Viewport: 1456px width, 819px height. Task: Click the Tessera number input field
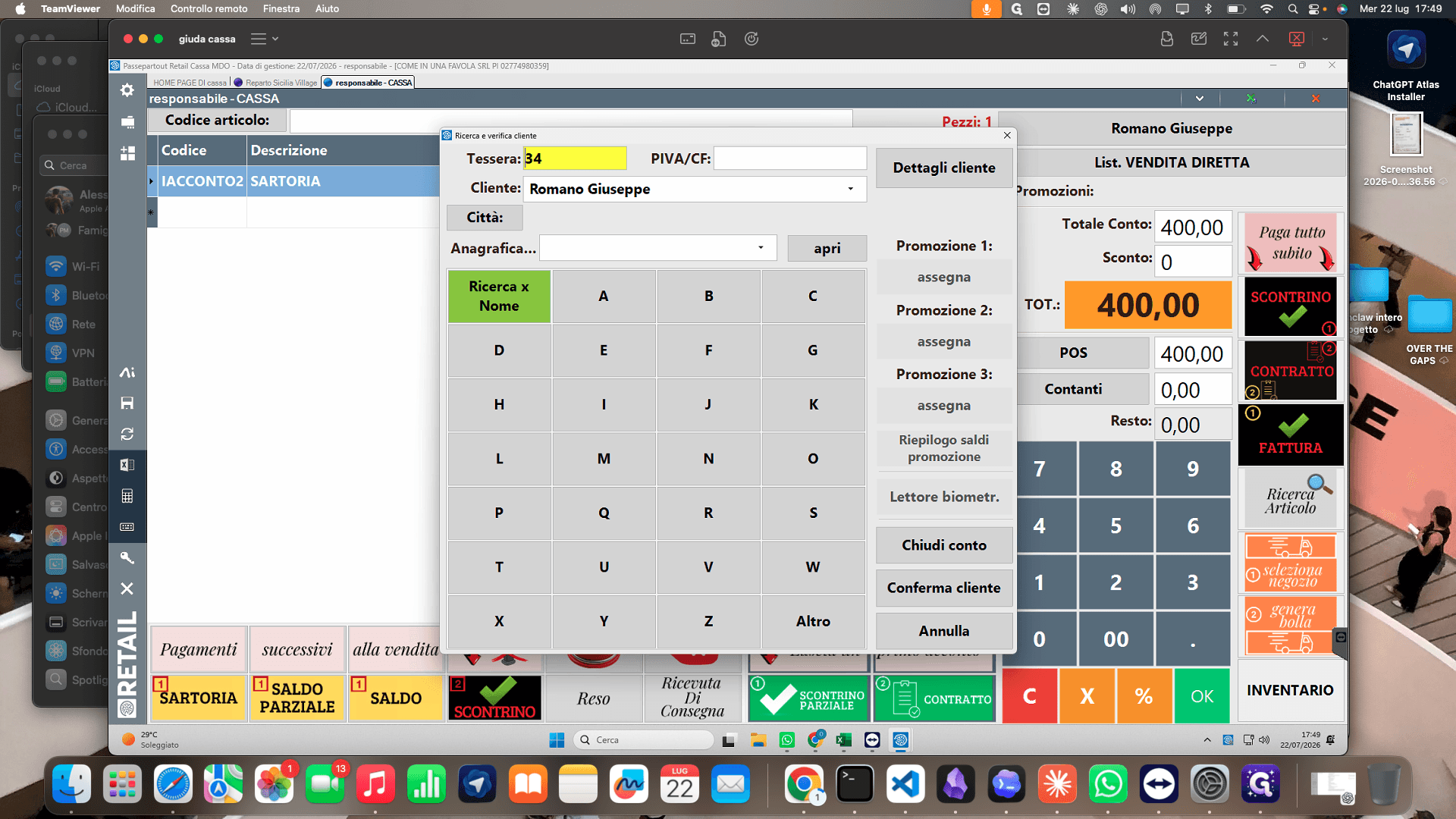pyautogui.click(x=575, y=158)
